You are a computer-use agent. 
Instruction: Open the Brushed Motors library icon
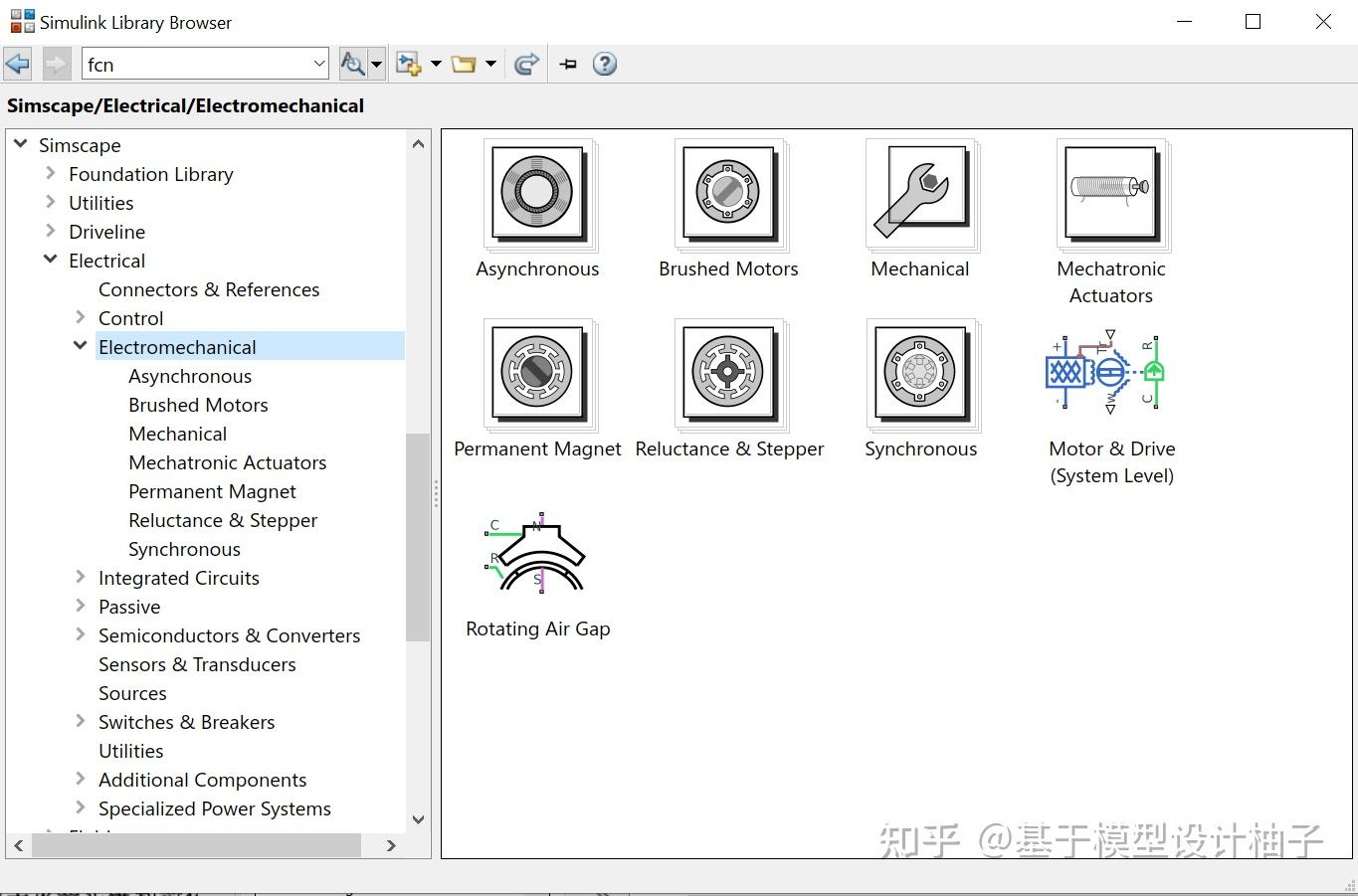tap(728, 194)
